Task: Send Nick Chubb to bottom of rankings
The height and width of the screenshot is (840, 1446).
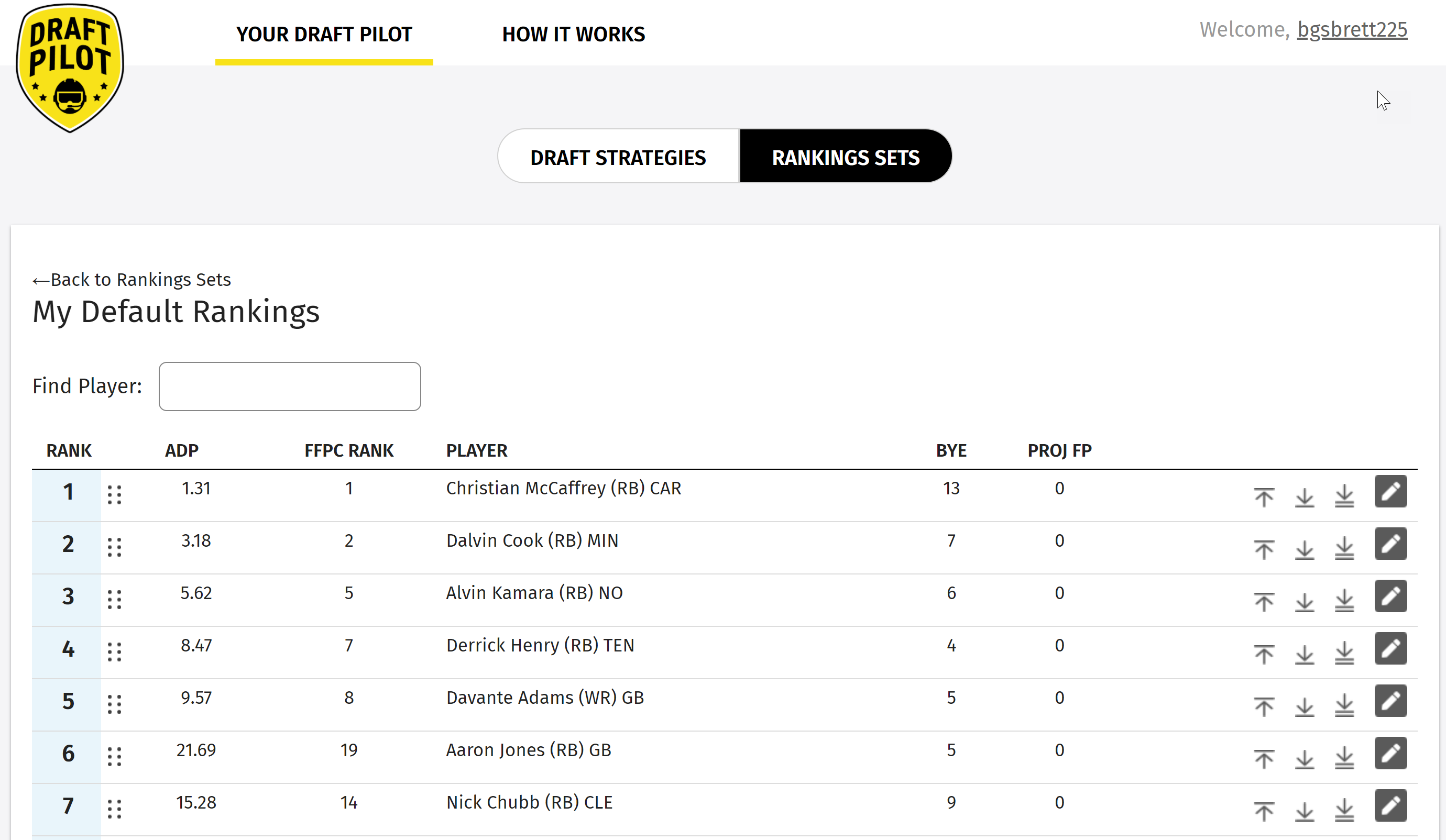Action: pos(1344,811)
